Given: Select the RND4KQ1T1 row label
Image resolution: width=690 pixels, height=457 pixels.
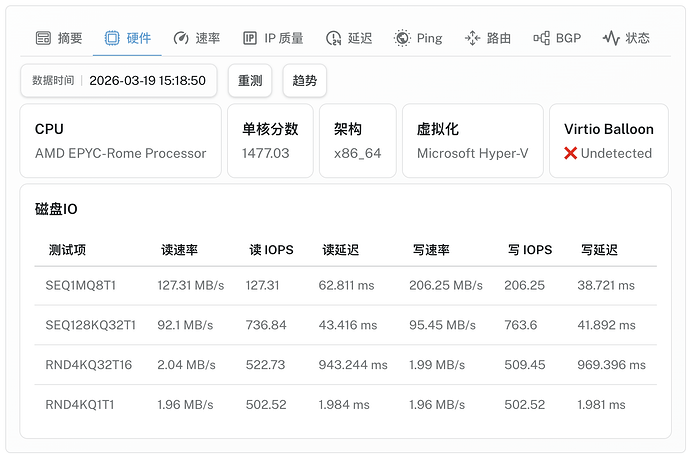Looking at the screenshot, I should [80, 405].
